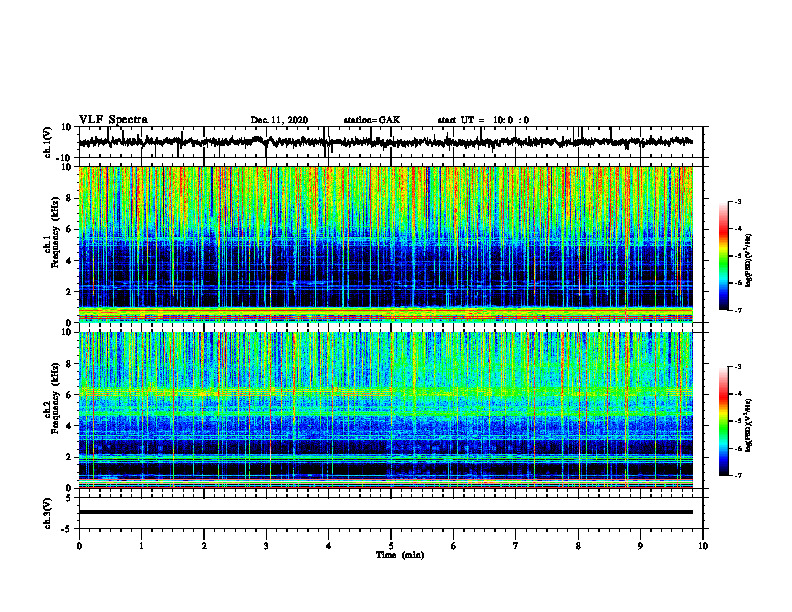Image resolution: width=792 pixels, height=612 pixels.
Task: Click the "-10" tick on the ch.1(V) axis
Action: coord(65,158)
